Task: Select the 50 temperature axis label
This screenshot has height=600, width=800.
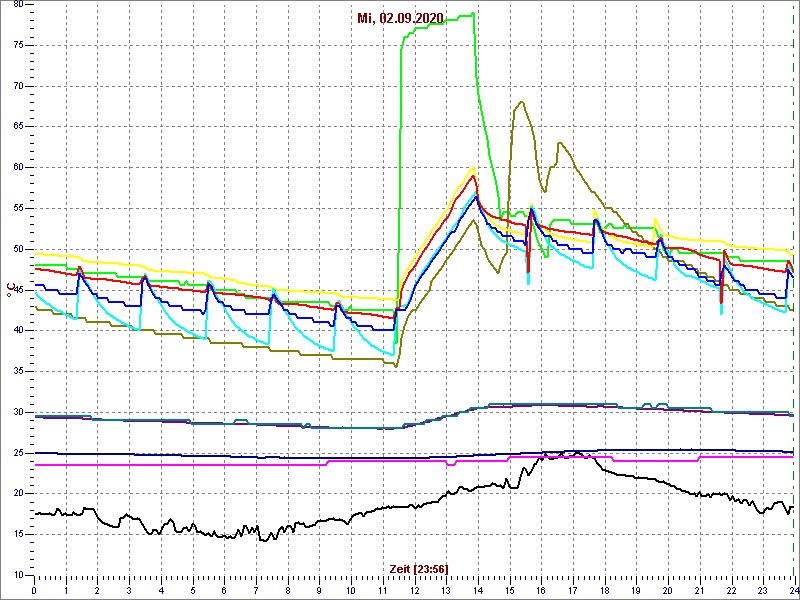Action: pyautogui.click(x=17, y=249)
